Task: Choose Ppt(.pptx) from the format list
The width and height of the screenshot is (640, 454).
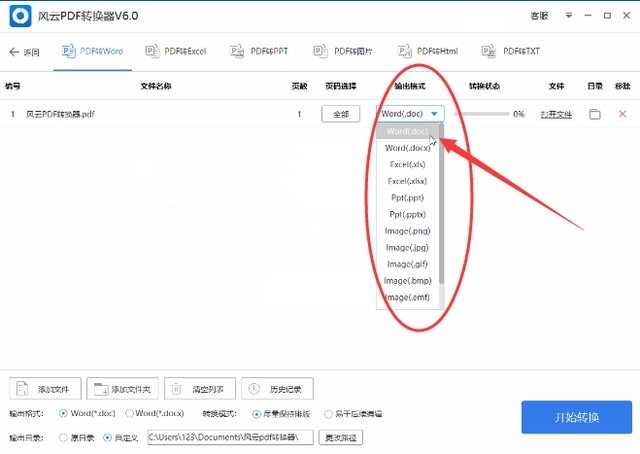Action: (407, 214)
